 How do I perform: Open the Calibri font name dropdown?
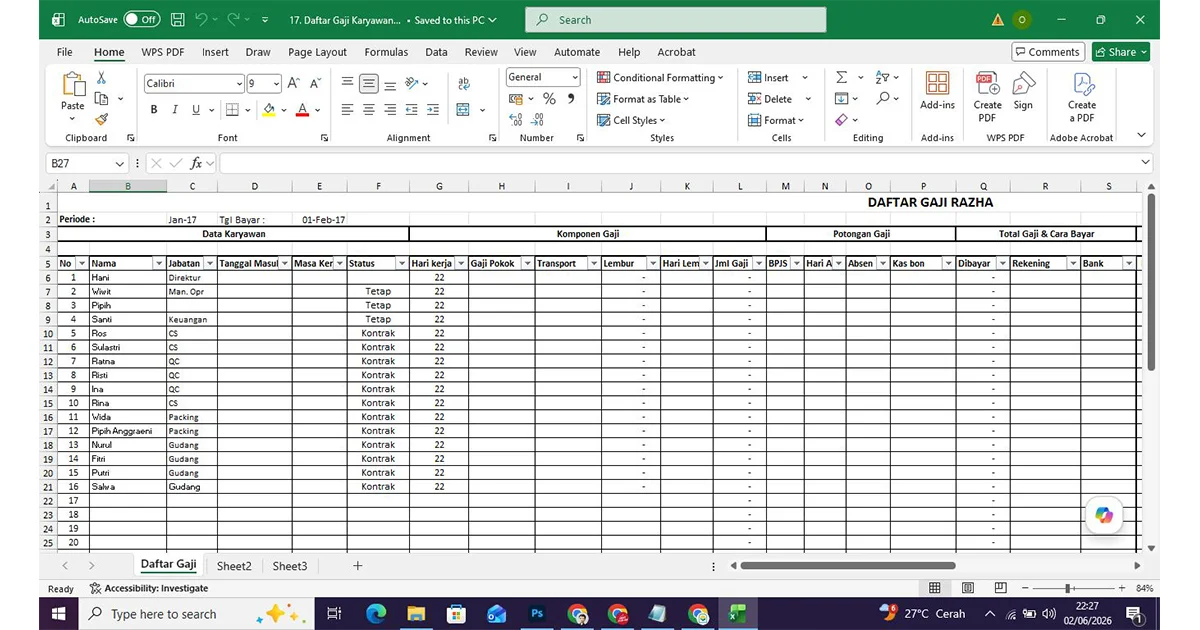pos(239,84)
